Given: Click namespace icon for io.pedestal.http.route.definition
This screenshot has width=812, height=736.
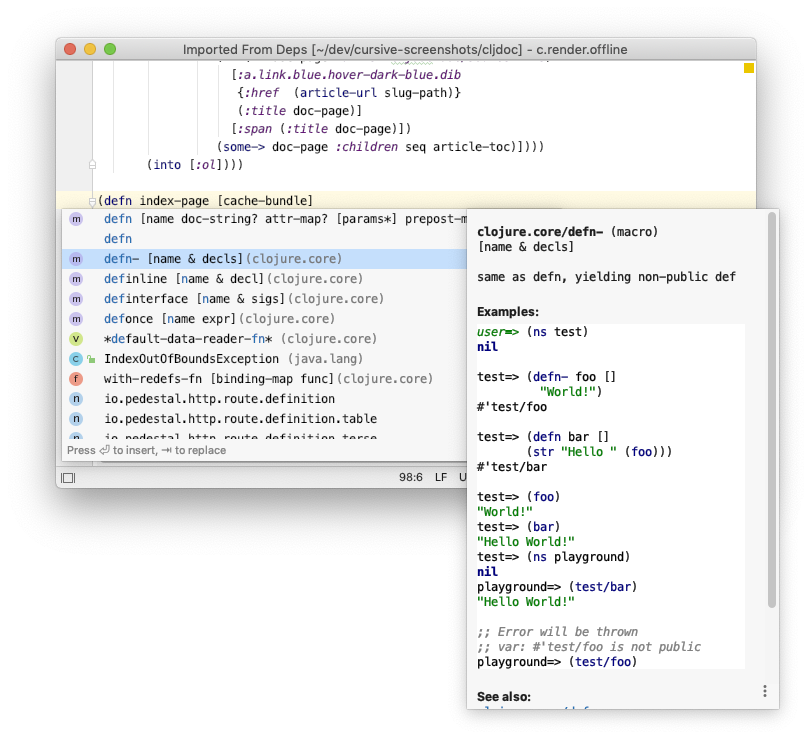Looking at the screenshot, I should (x=76, y=399).
